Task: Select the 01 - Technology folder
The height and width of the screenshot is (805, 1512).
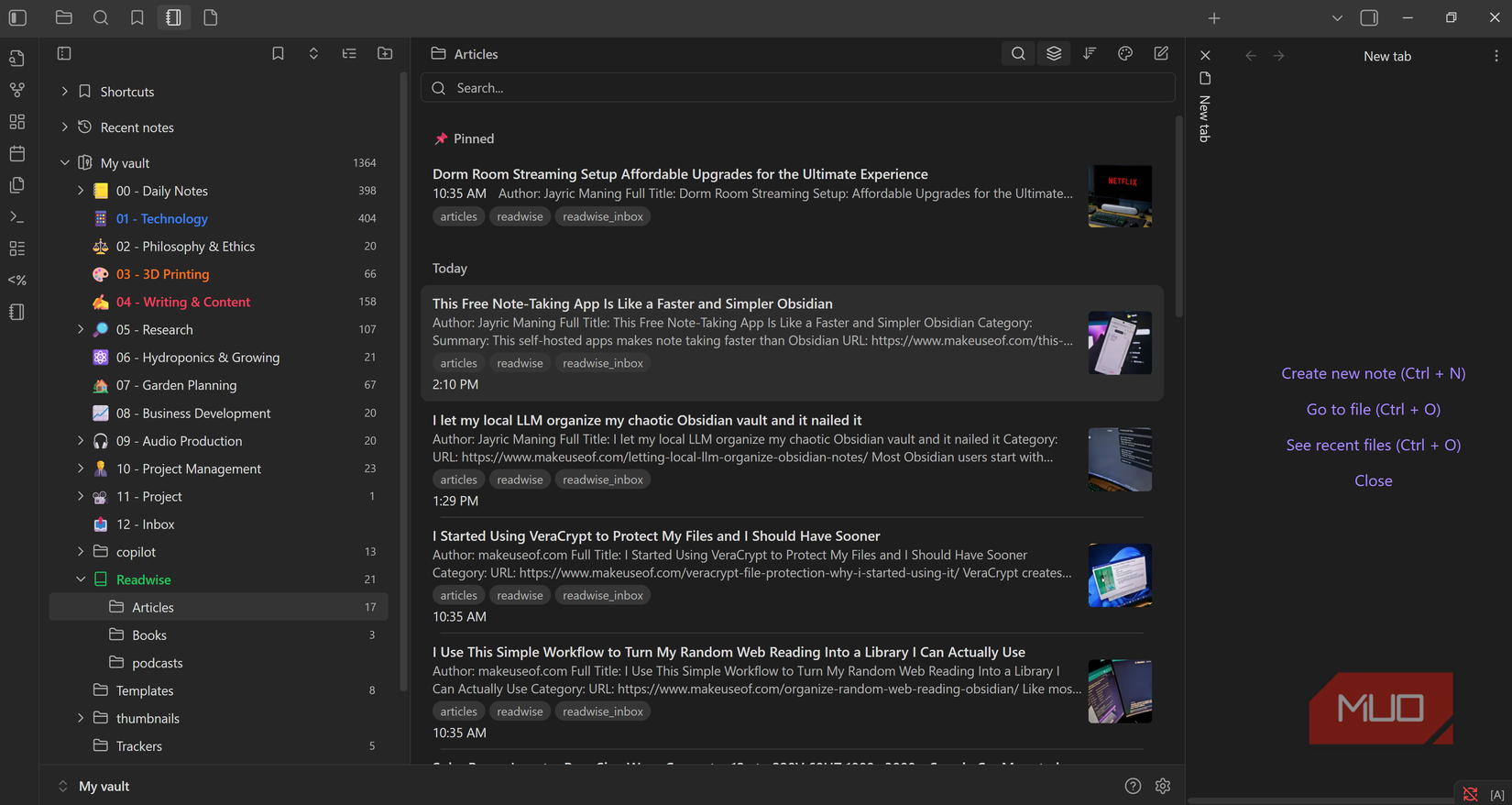Action: 218,218
